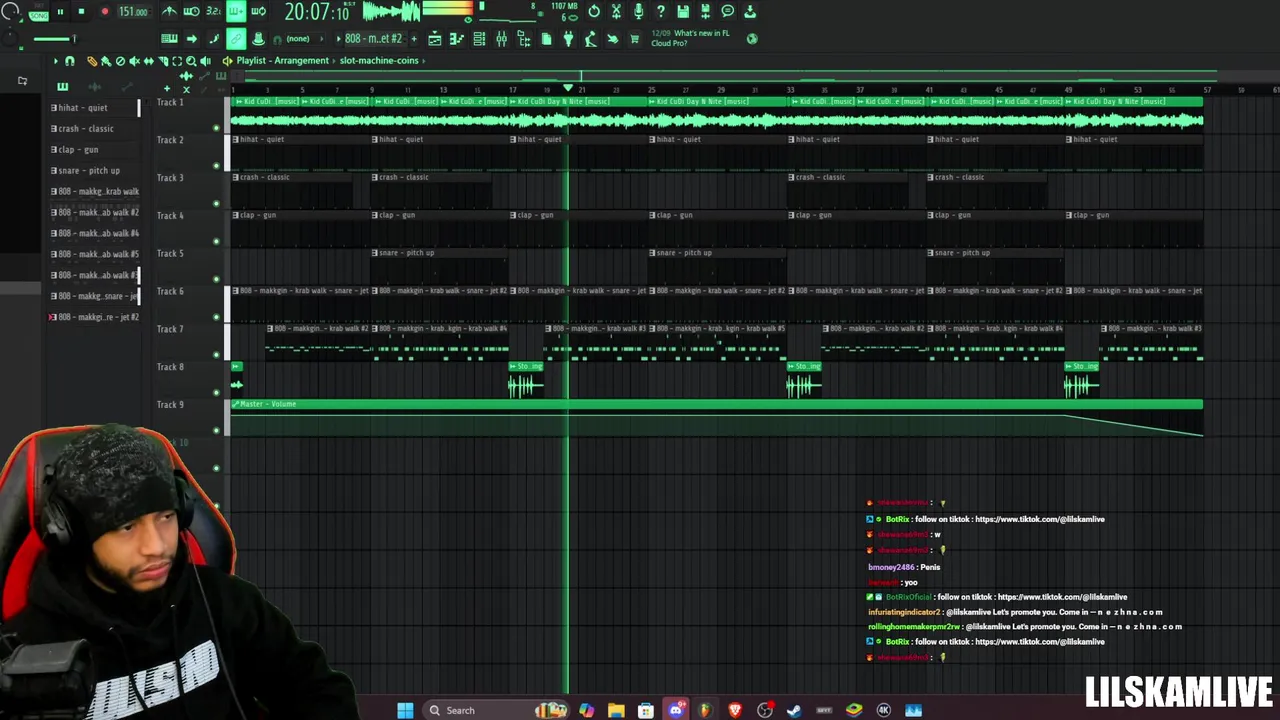The width and height of the screenshot is (1280, 720).
Task: Open the Browser view icon
Action: click(x=524, y=39)
